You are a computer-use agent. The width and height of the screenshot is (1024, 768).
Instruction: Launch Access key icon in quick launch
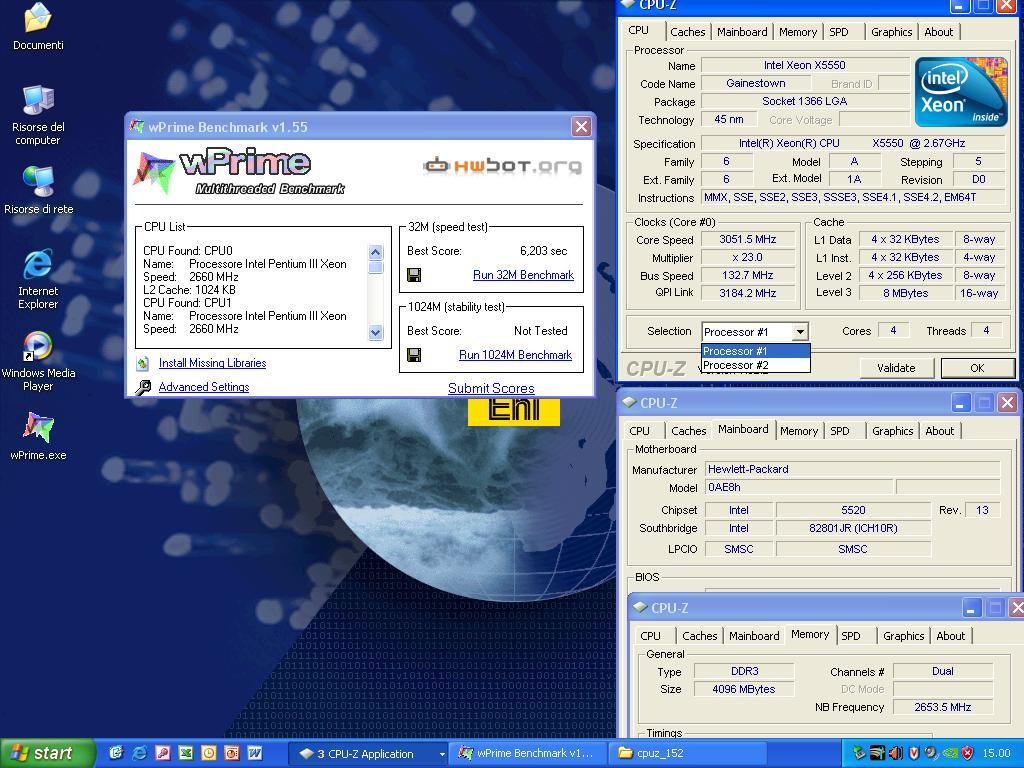163,753
